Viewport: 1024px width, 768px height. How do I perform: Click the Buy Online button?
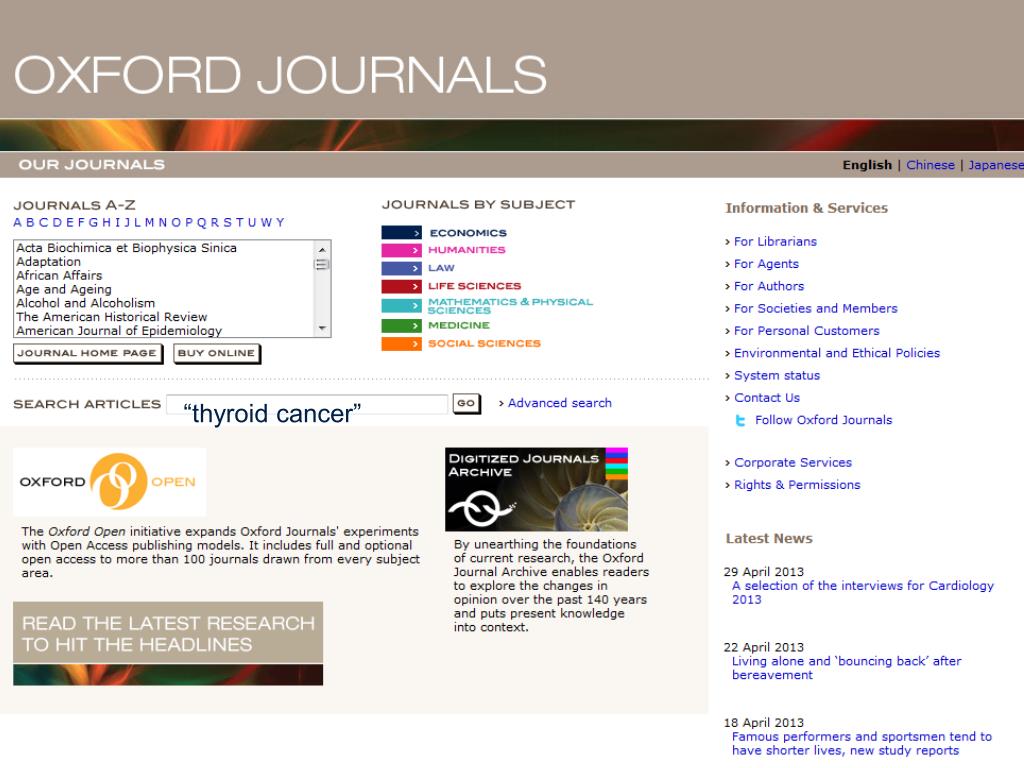pyautogui.click(x=217, y=353)
